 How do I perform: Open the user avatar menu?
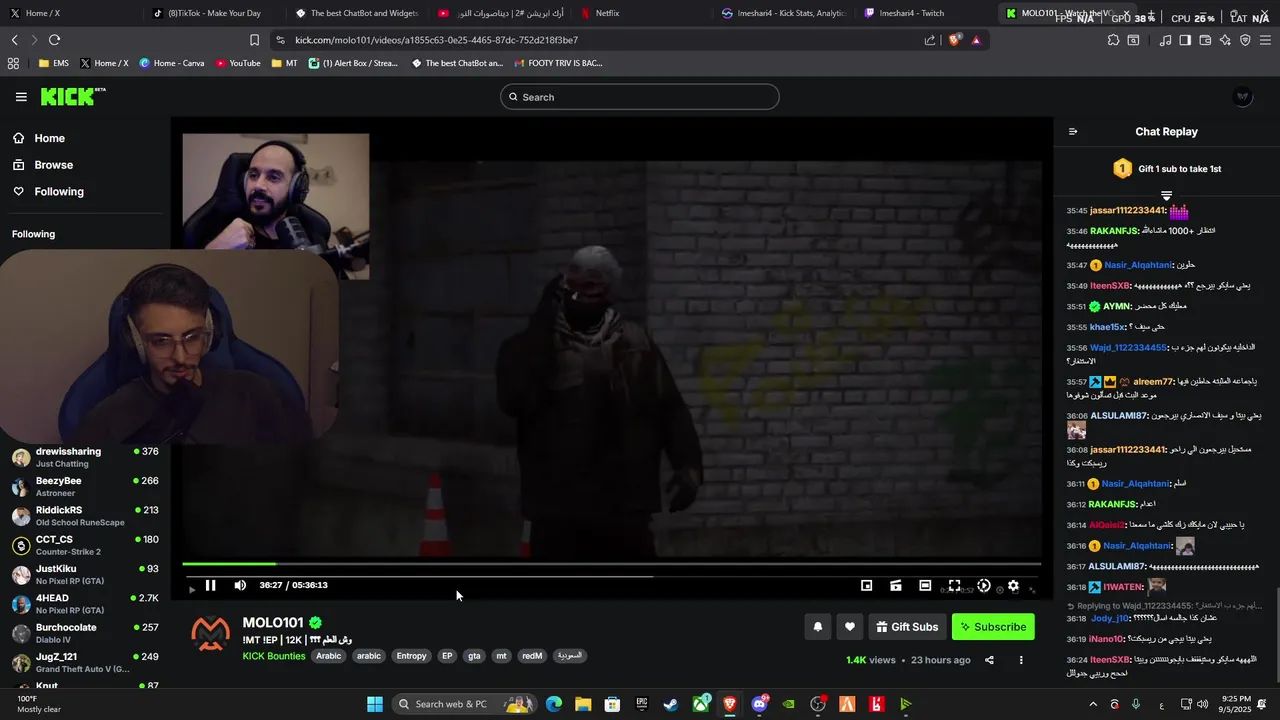[1243, 97]
